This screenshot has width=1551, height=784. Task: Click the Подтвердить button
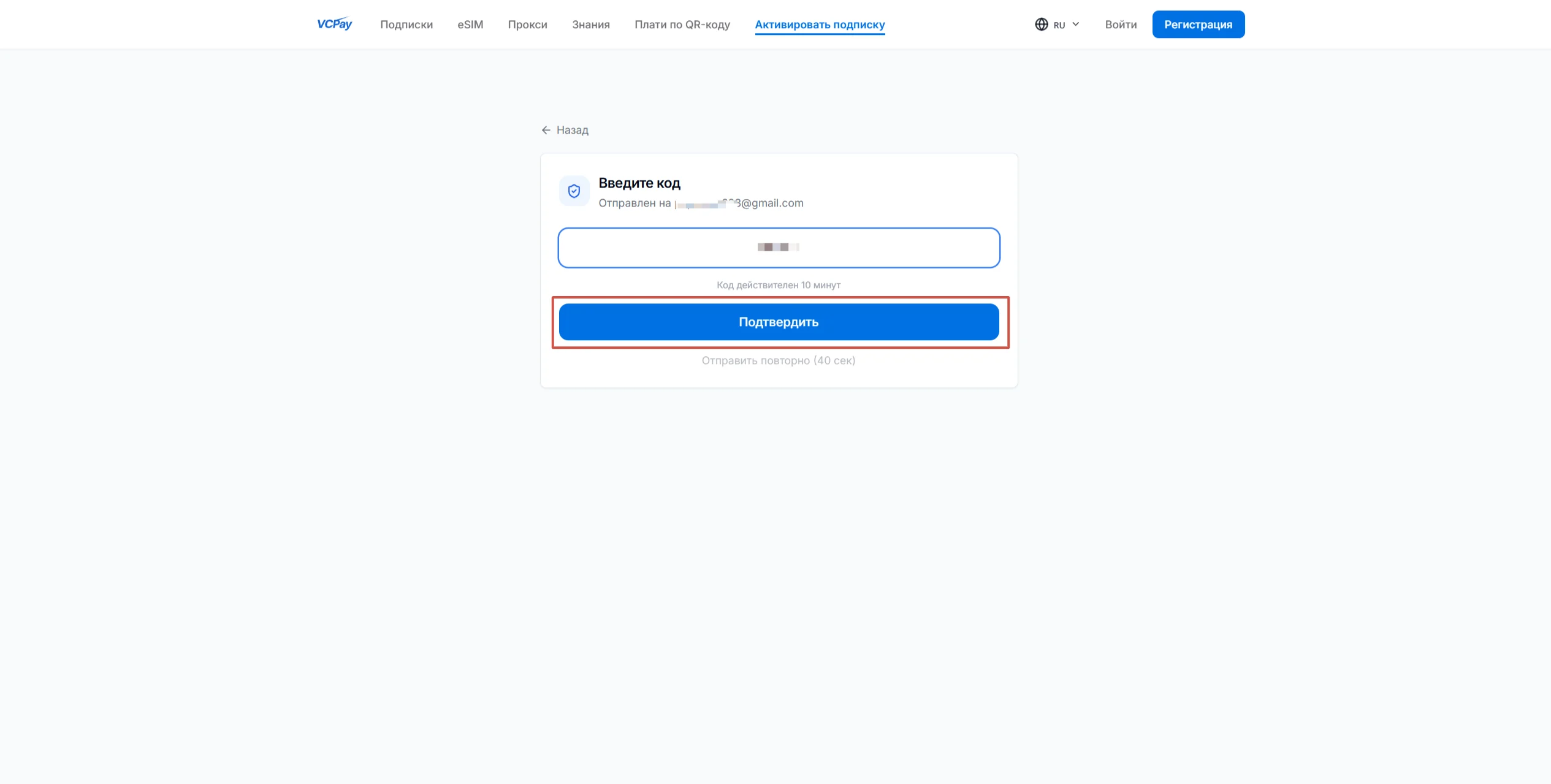[x=779, y=322]
